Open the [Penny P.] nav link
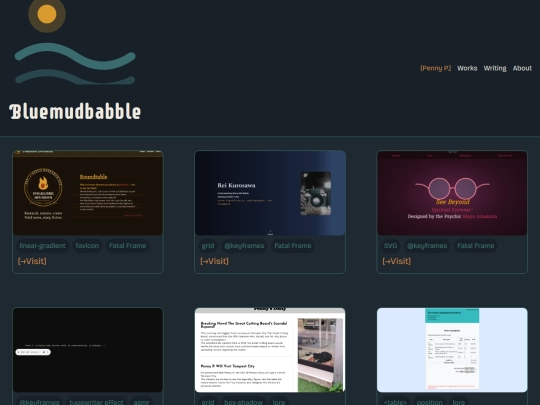This screenshot has height=405, width=540. 435,68
